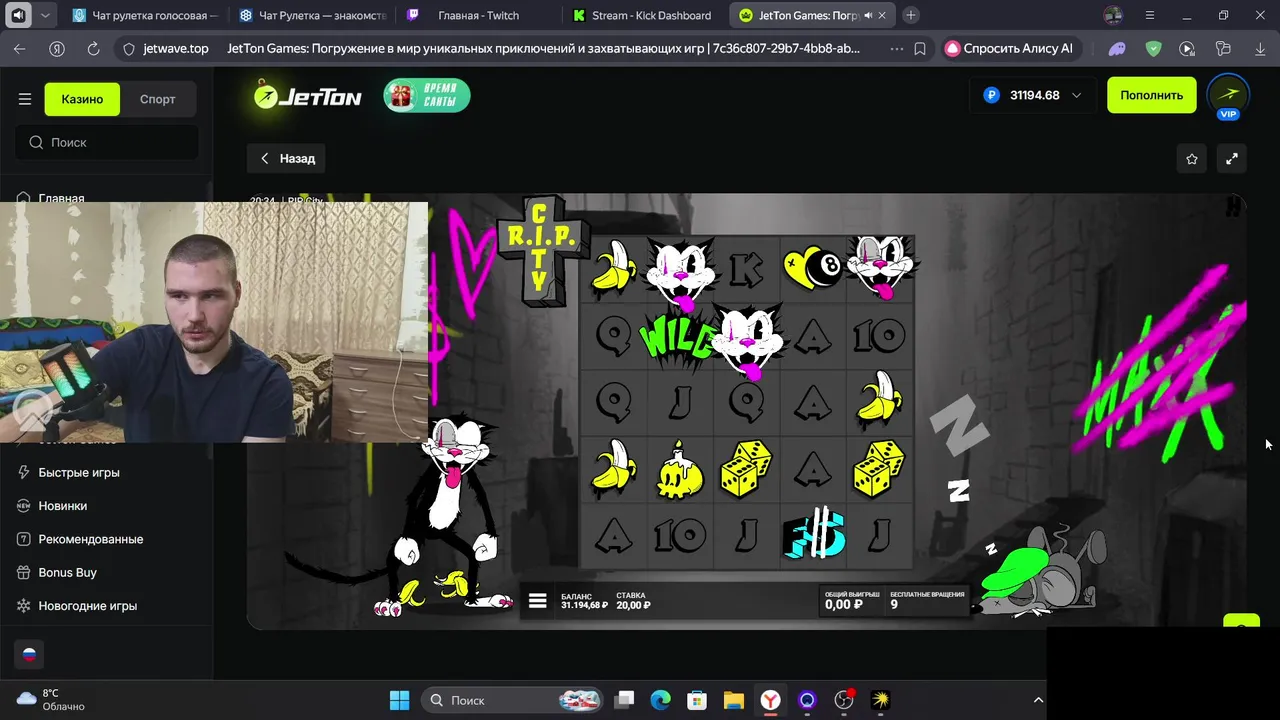Launch Microsoft Edge from taskbar
The height and width of the screenshot is (720, 1280).
click(x=660, y=700)
